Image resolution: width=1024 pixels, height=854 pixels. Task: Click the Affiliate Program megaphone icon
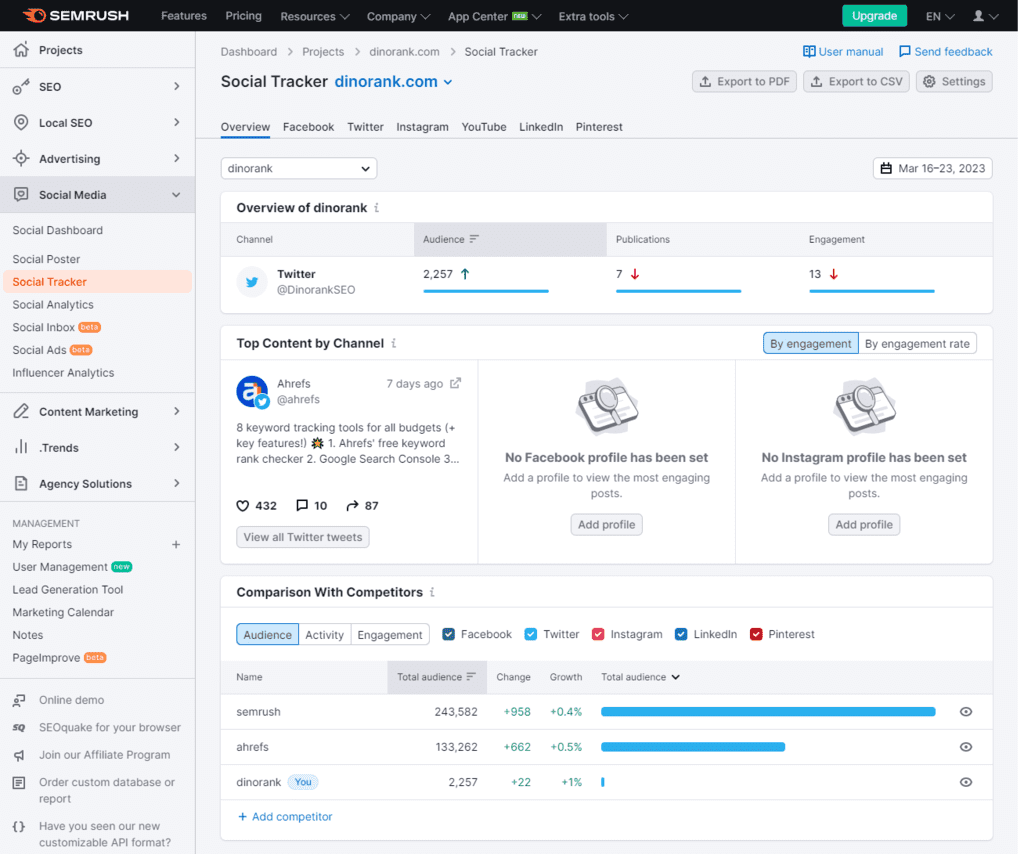[19, 755]
